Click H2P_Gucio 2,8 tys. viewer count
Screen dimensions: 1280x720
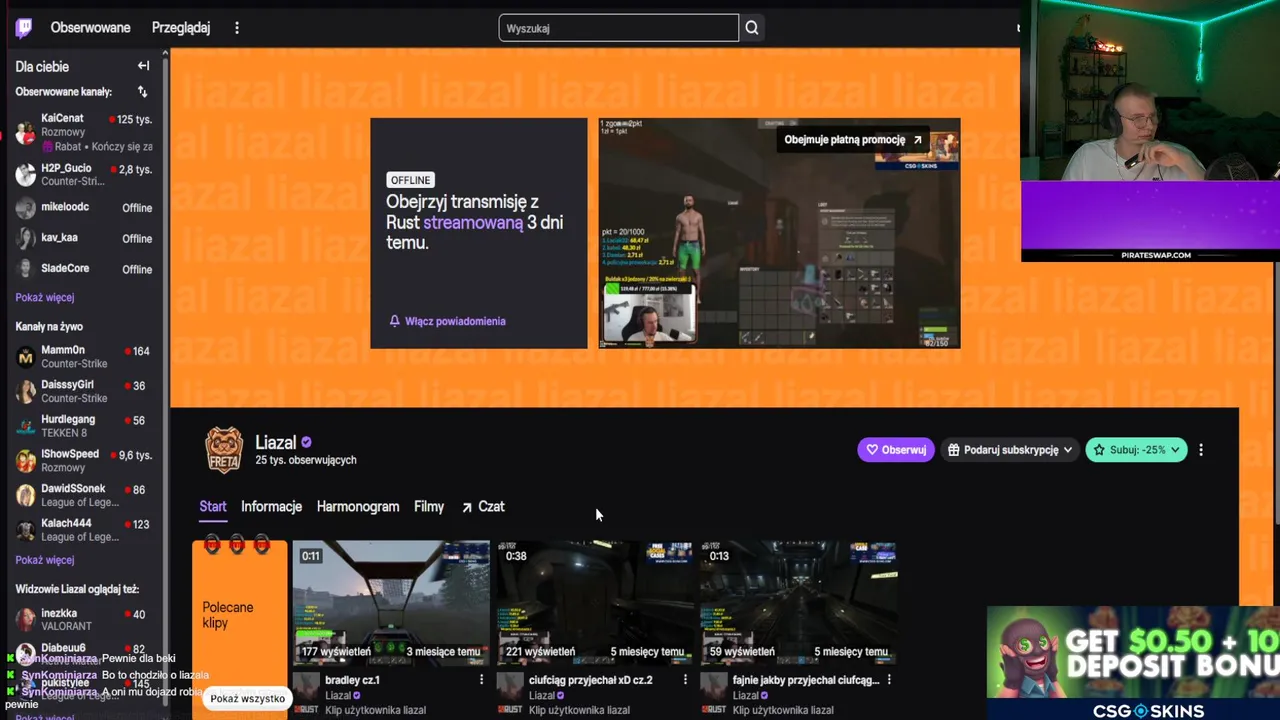131,170
